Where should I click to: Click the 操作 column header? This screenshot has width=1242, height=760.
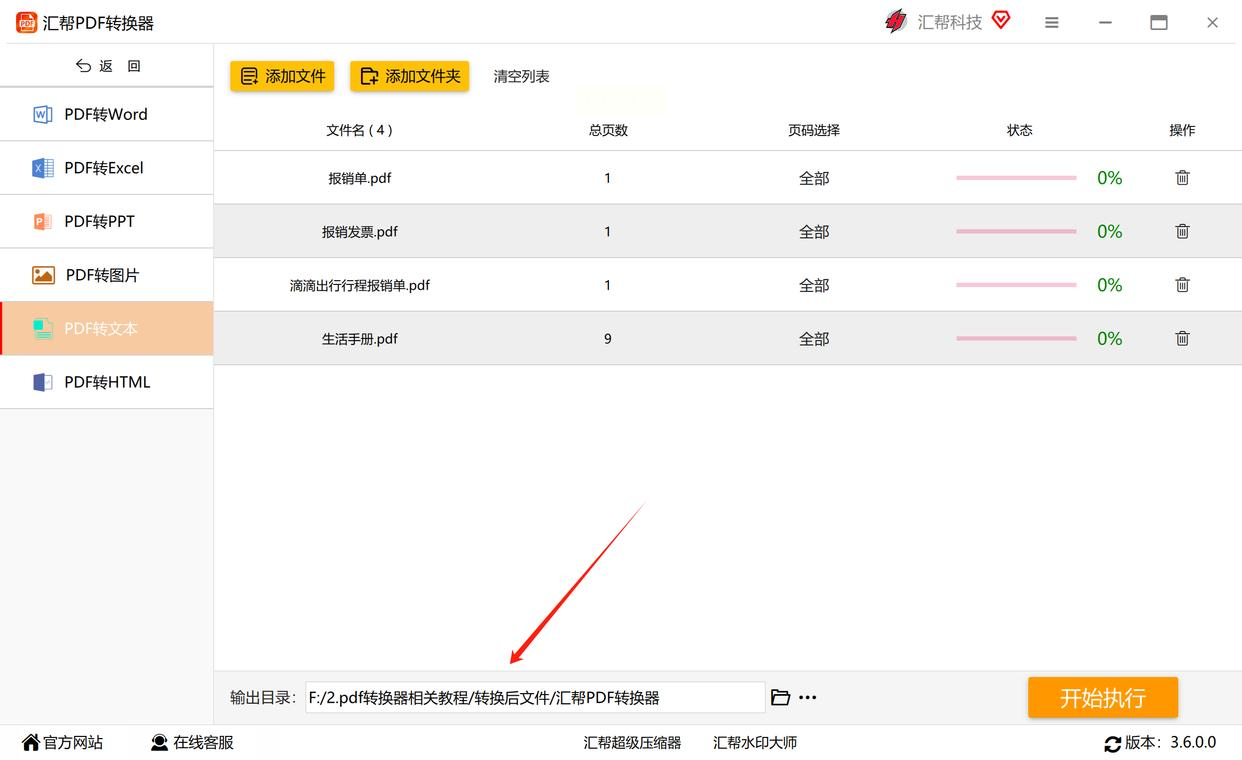click(x=1182, y=130)
